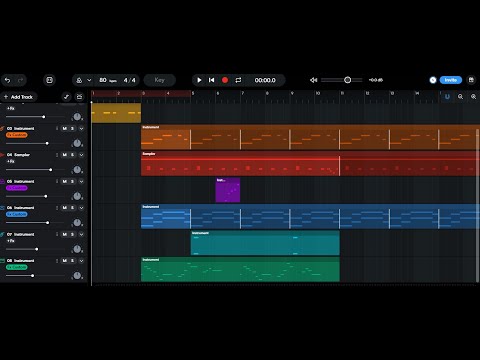The height and width of the screenshot is (360, 480).
Task: Click the master volume speaker icon
Action: tap(314, 80)
